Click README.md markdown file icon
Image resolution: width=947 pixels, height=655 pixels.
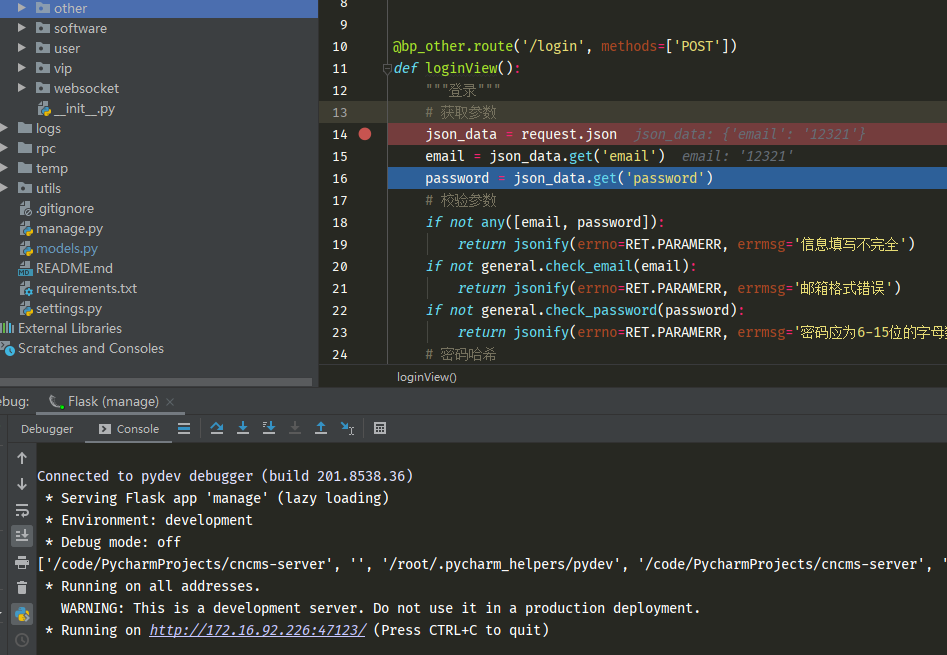pos(25,269)
